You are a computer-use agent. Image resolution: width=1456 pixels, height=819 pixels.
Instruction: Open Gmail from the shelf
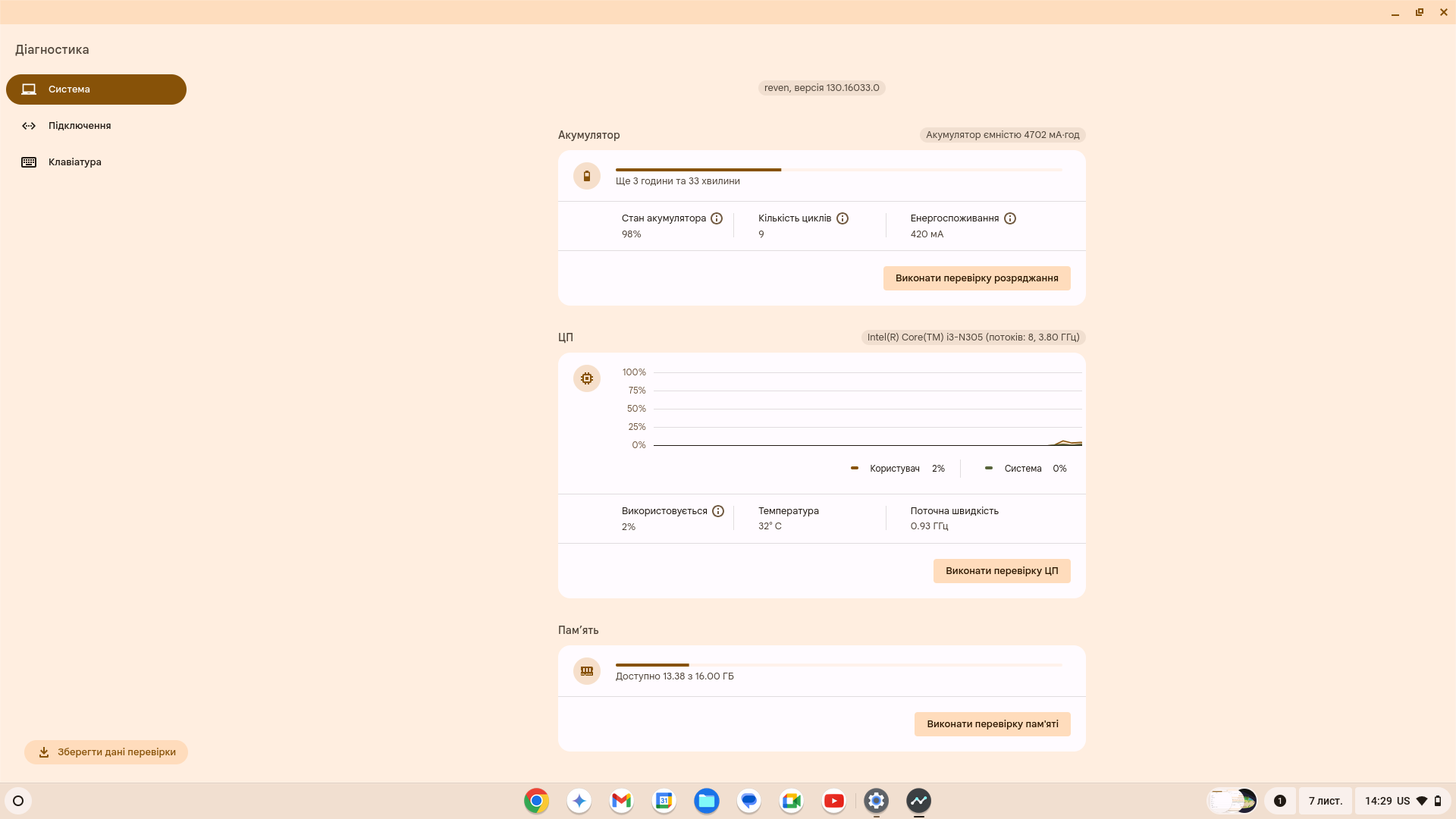pyautogui.click(x=621, y=801)
